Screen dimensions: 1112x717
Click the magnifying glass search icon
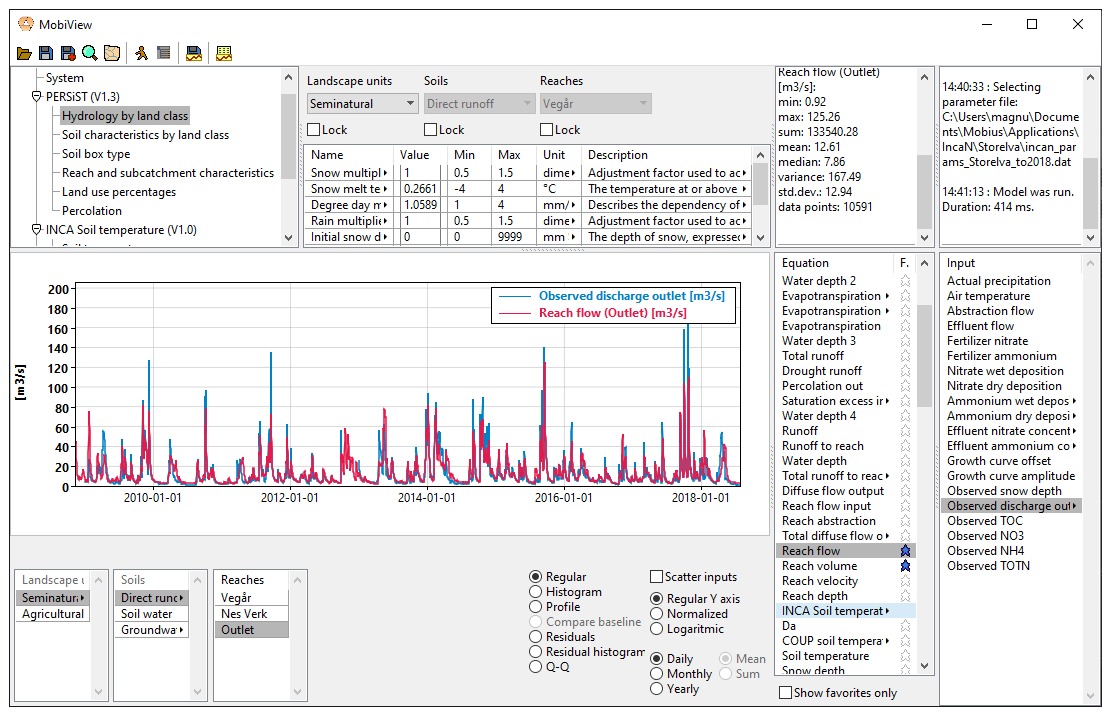90,53
